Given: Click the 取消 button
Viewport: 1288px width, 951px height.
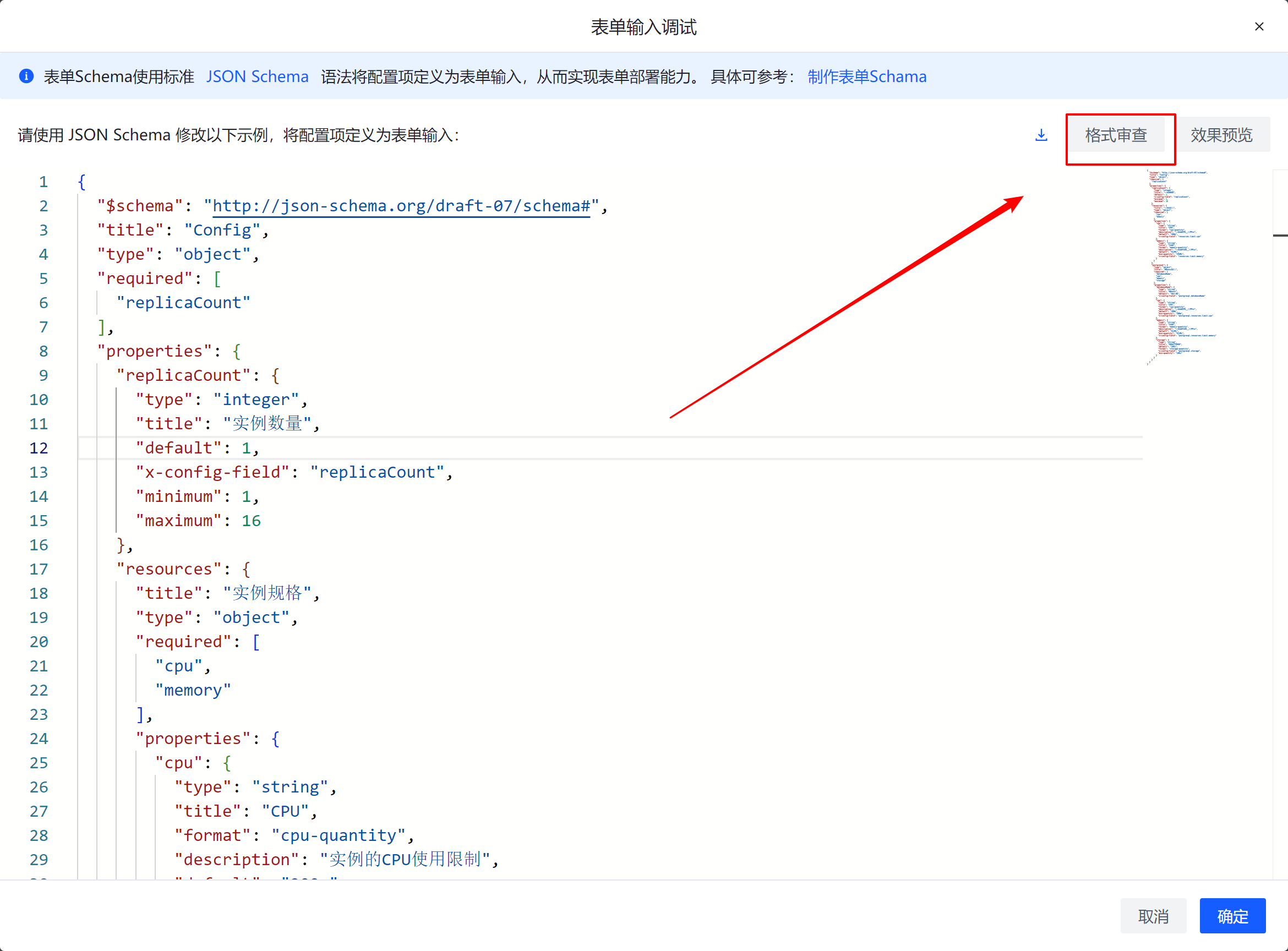Looking at the screenshot, I should 1153,915.
